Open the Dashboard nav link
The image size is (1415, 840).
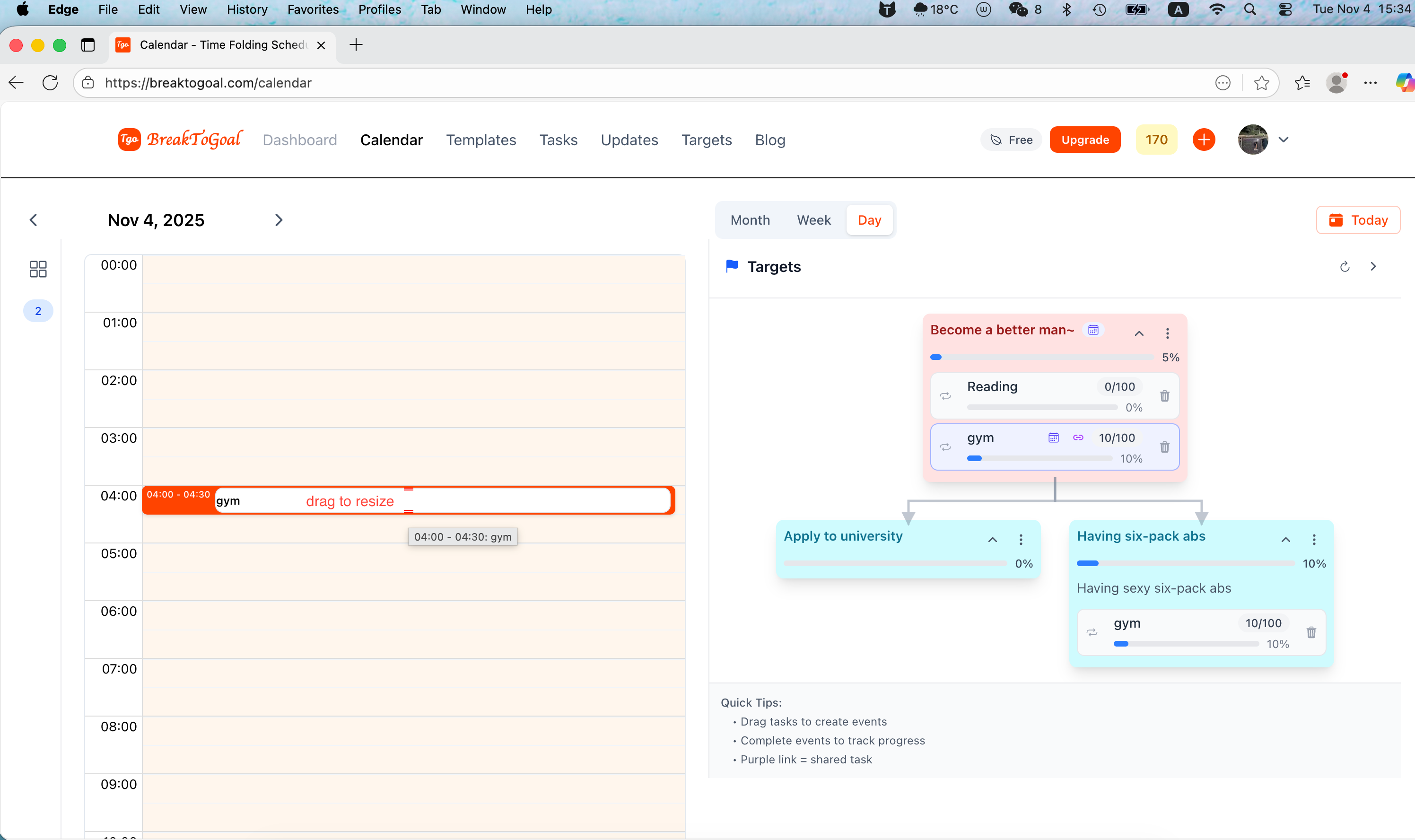tap(299, 140)
